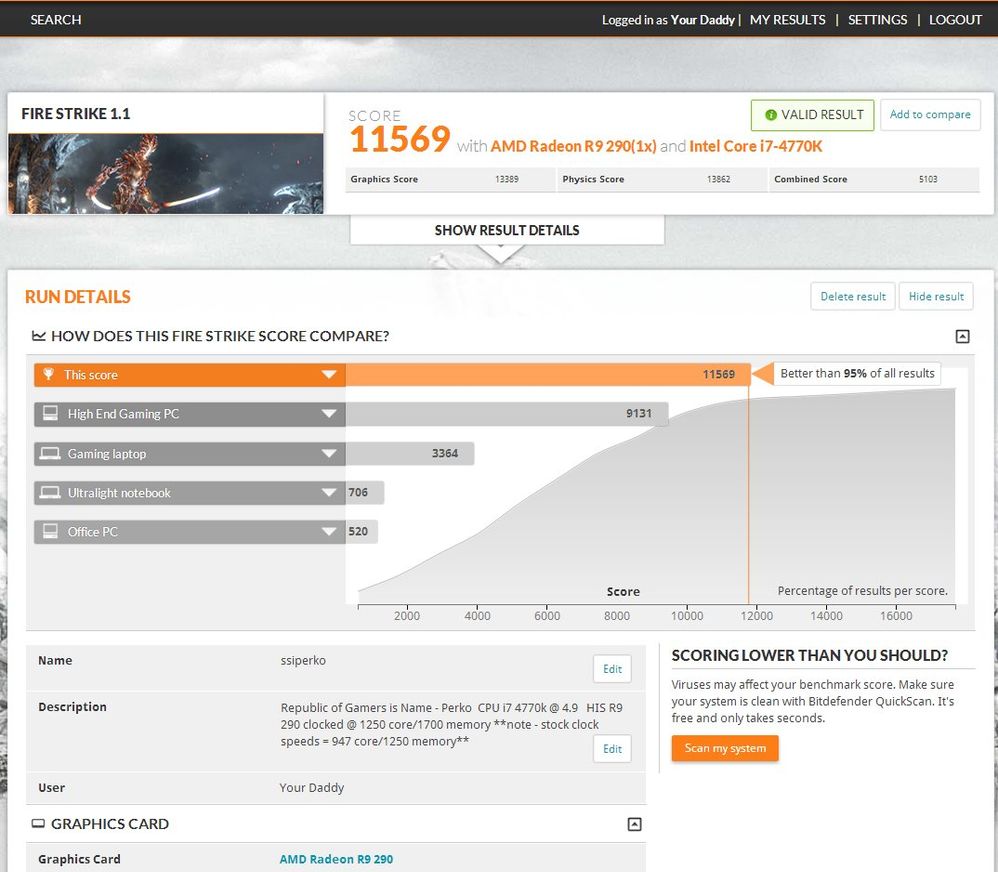Click the Graphics Score value 13389
The image size is (998, 872).
(507, 179)
